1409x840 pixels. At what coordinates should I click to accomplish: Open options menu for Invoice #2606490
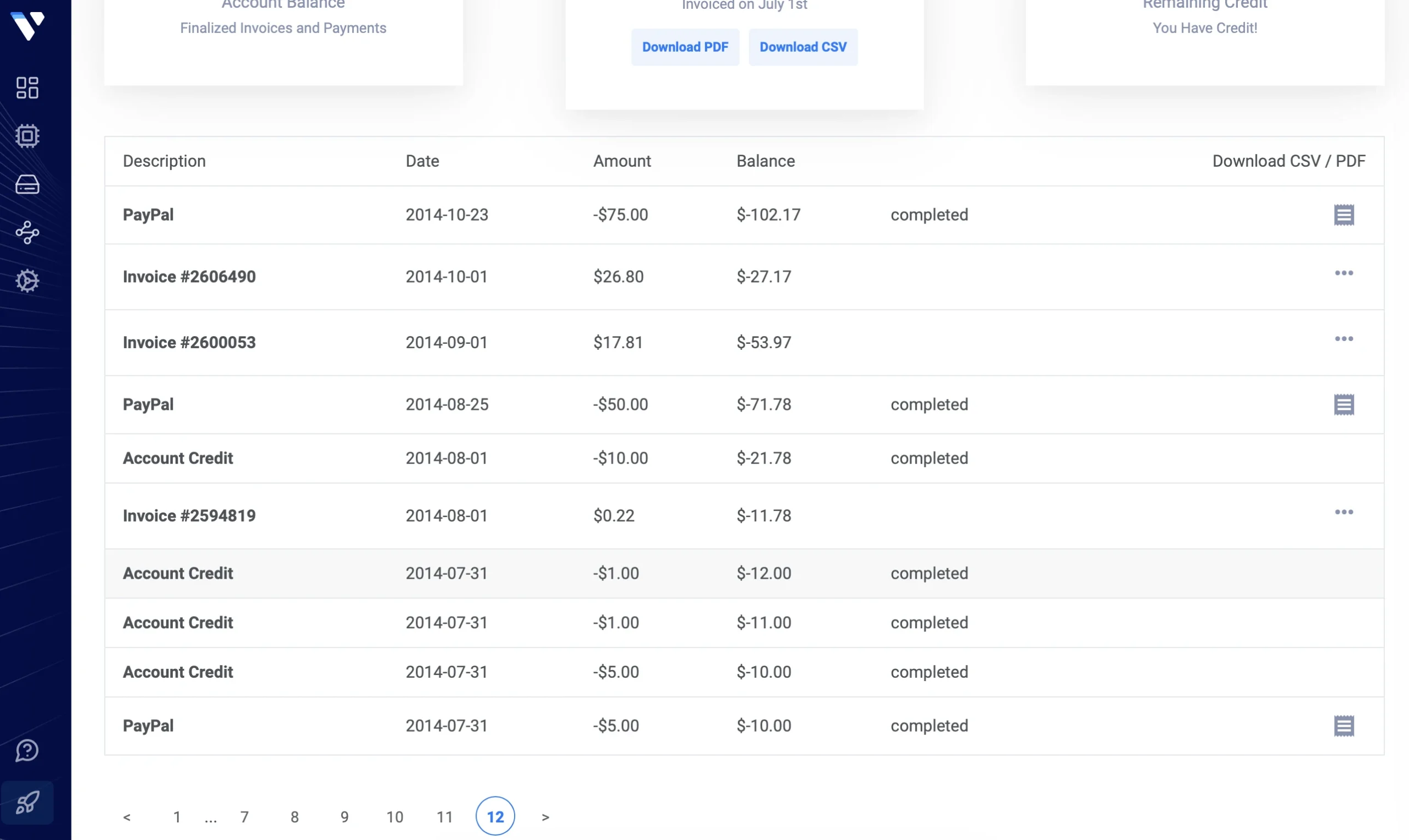coord(1344,273)
